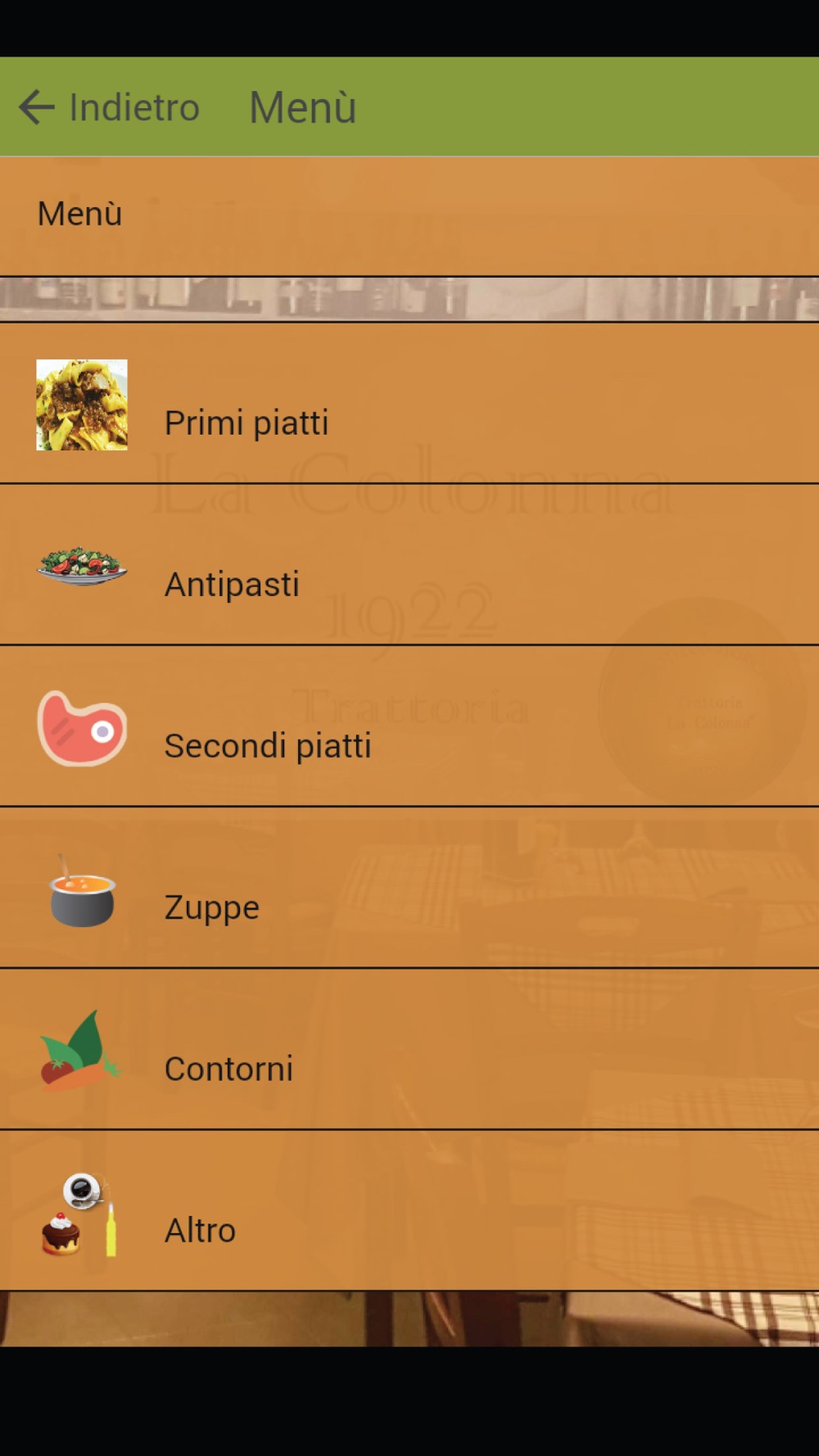Tap the steak icon for Secondi piatti
The height and width of the screenshot is (1456, 819).
(x=82, y=728)
